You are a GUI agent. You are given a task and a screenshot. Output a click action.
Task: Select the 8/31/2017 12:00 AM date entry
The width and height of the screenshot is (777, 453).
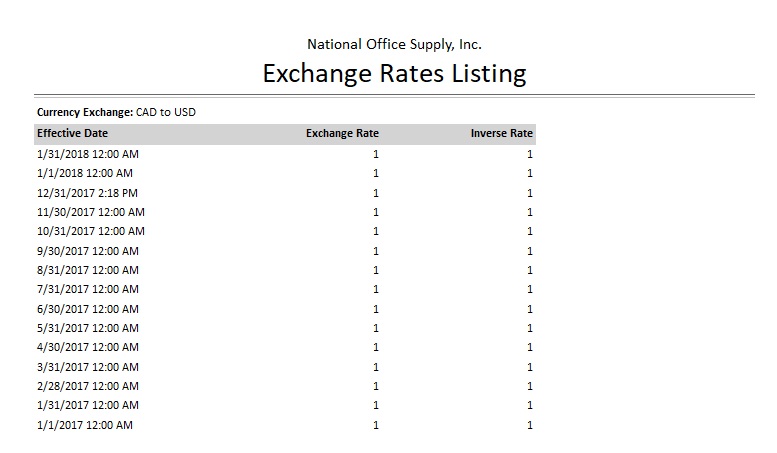[x=87, y=270]
